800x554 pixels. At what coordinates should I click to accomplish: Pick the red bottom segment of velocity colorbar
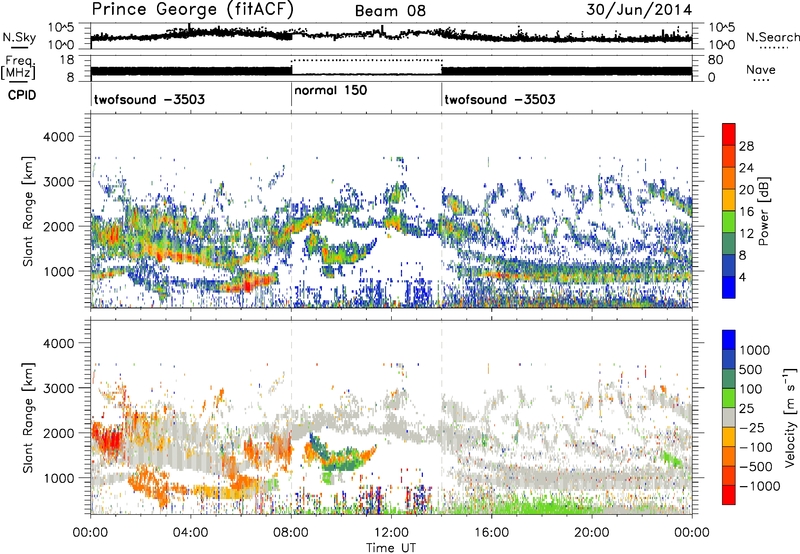click(x=729, y=495)
